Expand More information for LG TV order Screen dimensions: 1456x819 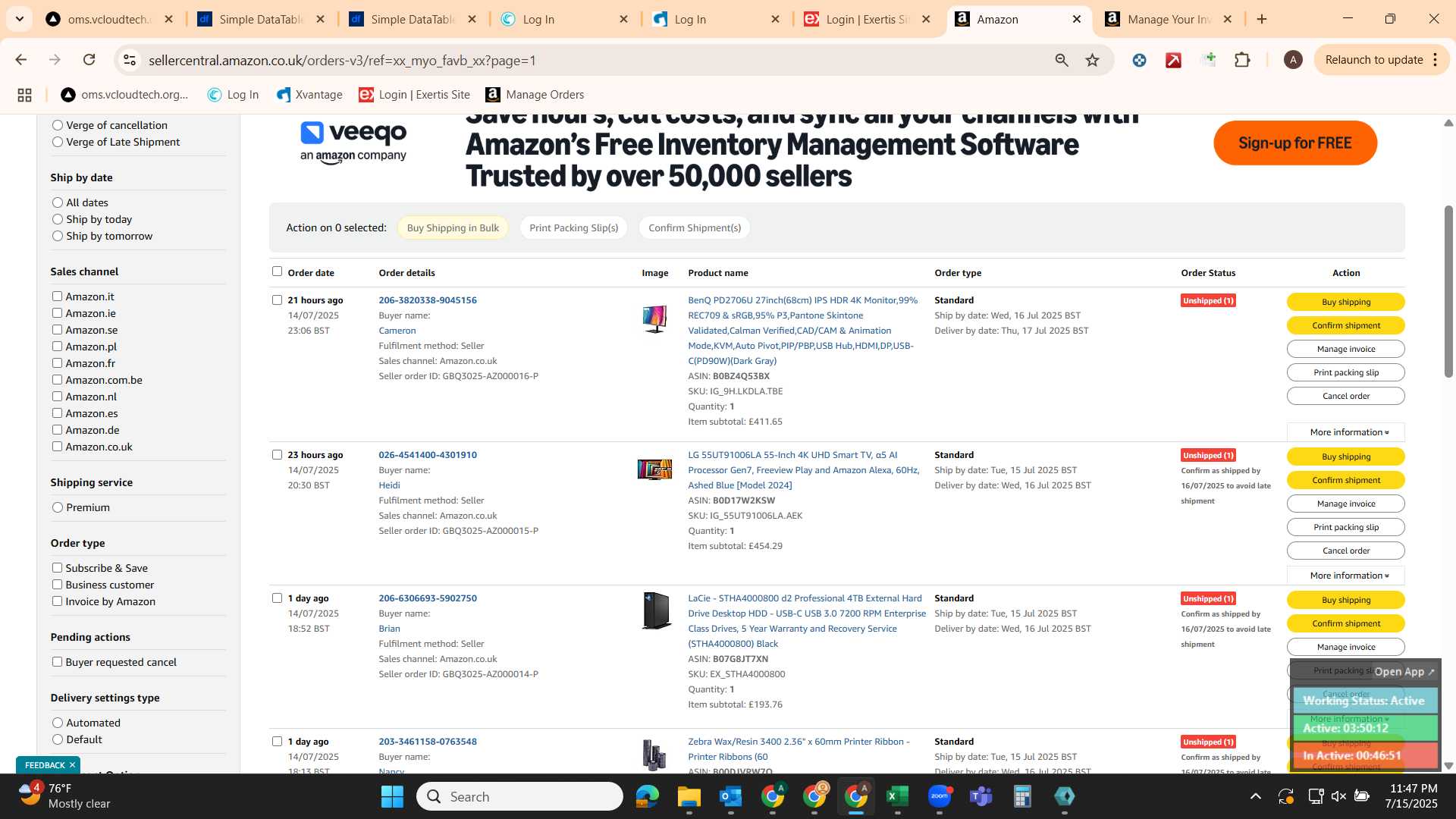tap(1346, 576)
